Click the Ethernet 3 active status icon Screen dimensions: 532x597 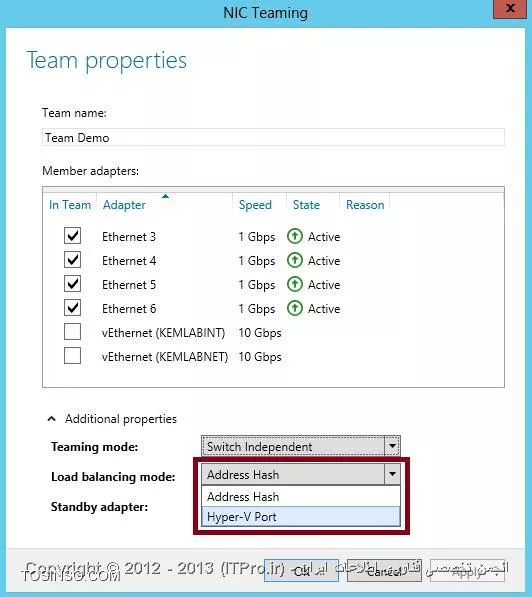[x=295, y=236]
